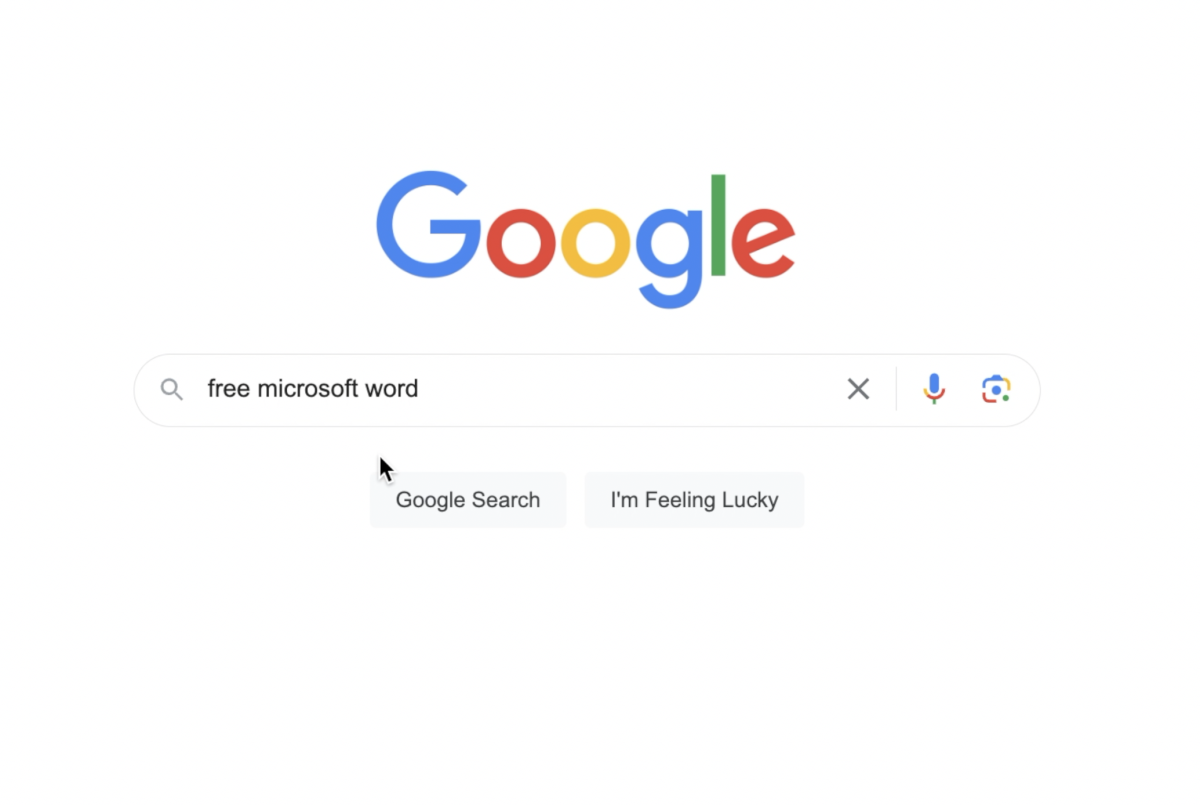Image resolution: width=1200 pixels, height=805 pixels.
Task: Click the yellow o in the logo
Action: click(595, 243)
